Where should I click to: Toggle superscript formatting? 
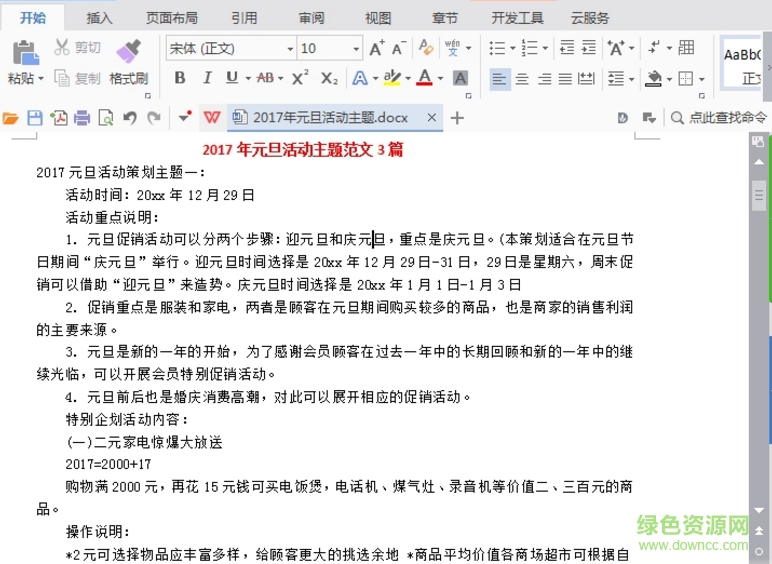(x=300, y=78)
